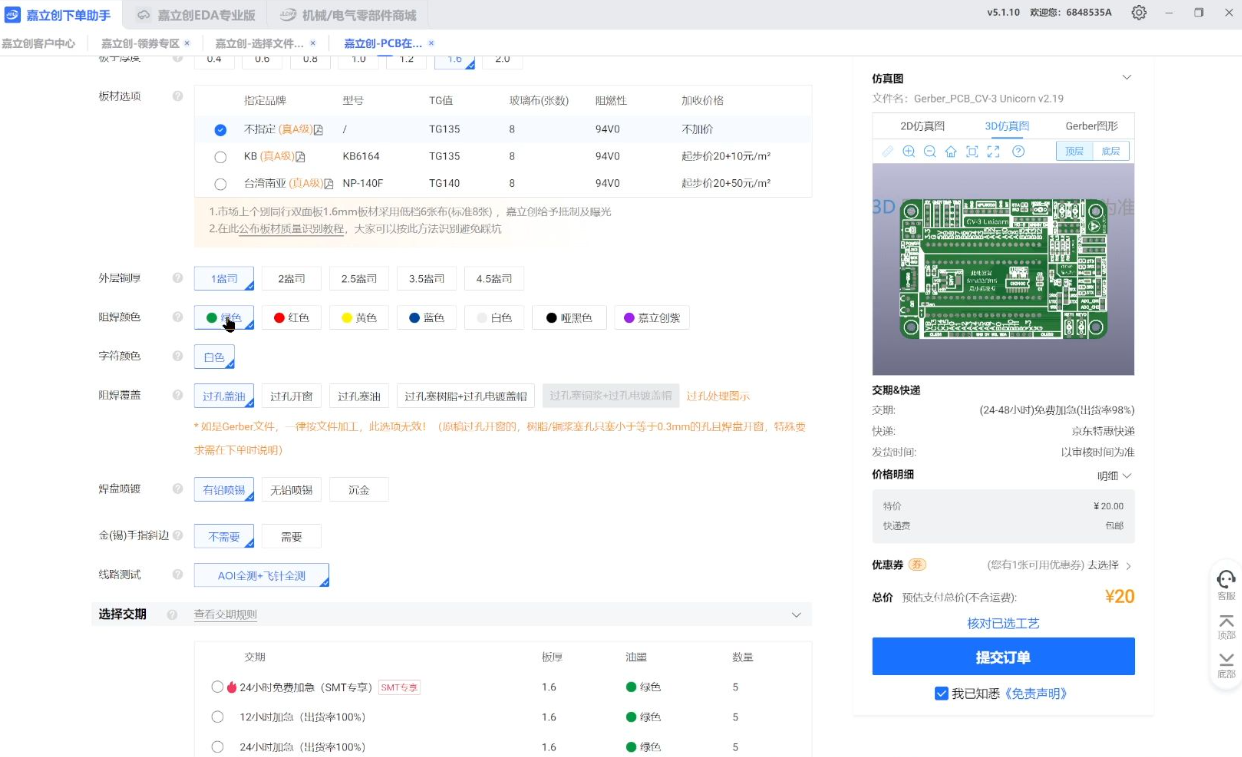Viewport: 1242px width, 757px height.
Task: Click 提交订单 submit order button
Action: coord(1003,657)
